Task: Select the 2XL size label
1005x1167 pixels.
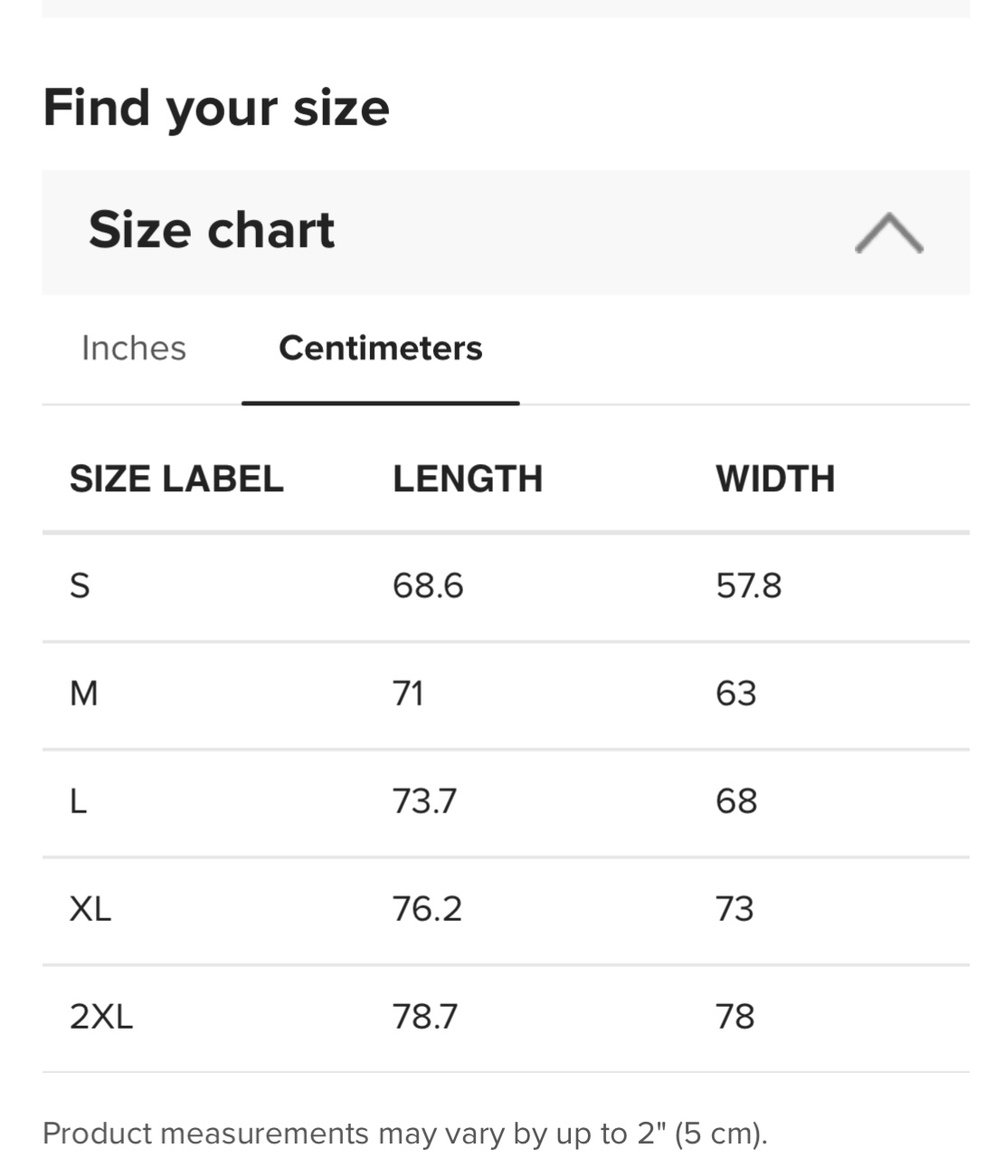Action: pos(101,1018)
